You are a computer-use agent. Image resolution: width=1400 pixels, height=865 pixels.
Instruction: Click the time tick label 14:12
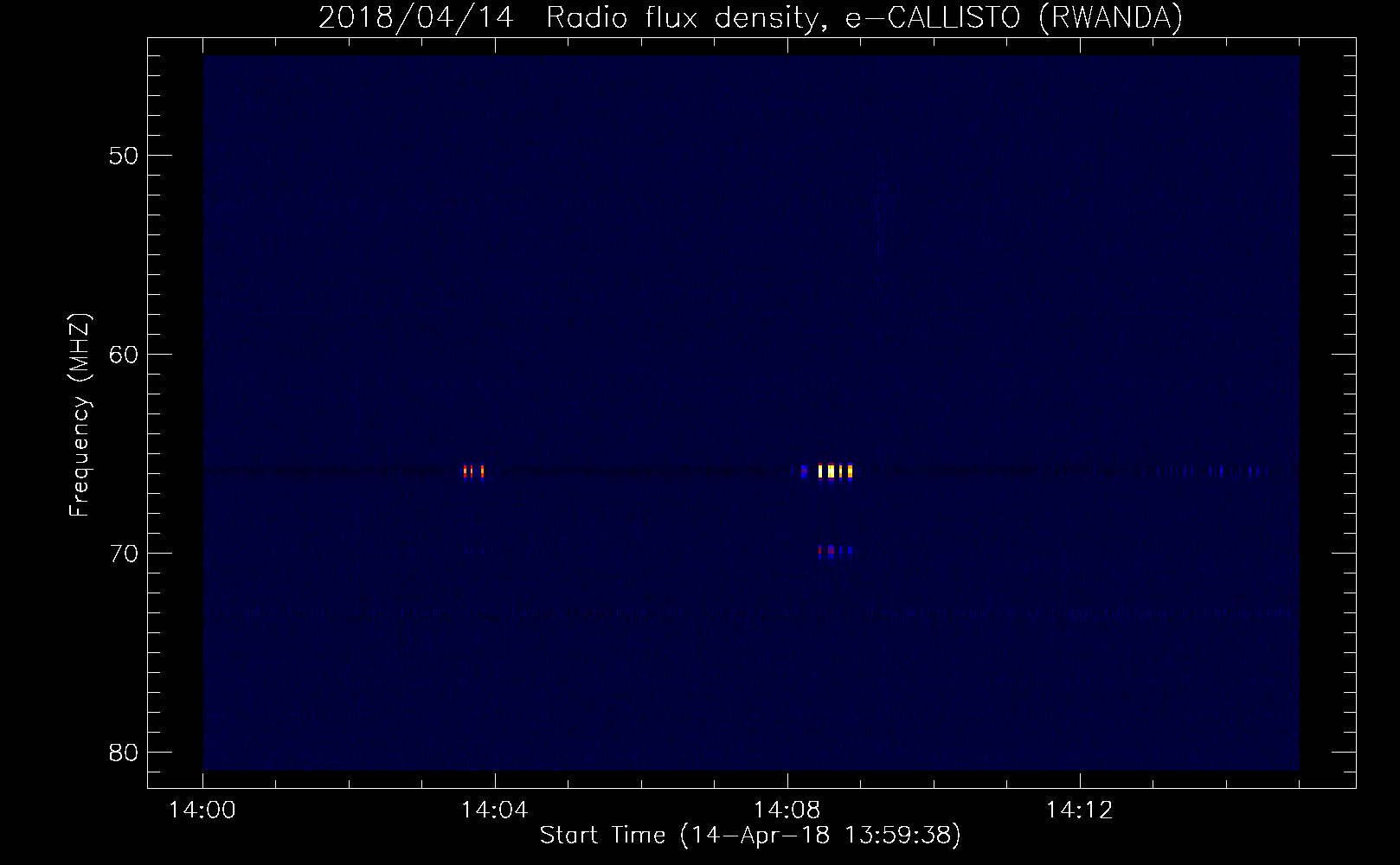(x=1079, y=811)
